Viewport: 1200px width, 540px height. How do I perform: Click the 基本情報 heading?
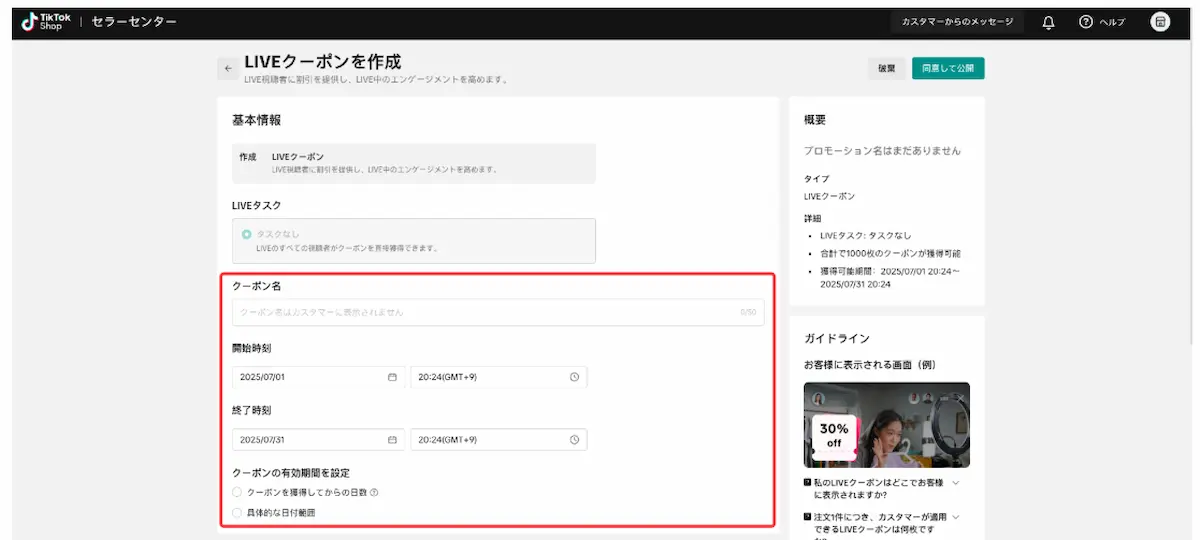point(256,120)
